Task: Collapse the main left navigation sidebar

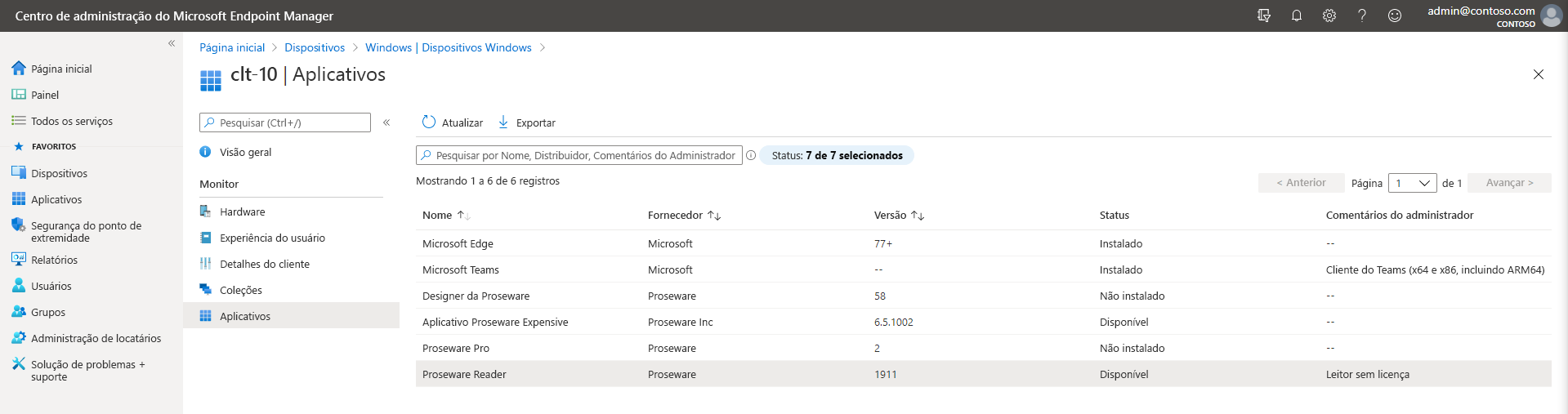Action: click(172, 43)
